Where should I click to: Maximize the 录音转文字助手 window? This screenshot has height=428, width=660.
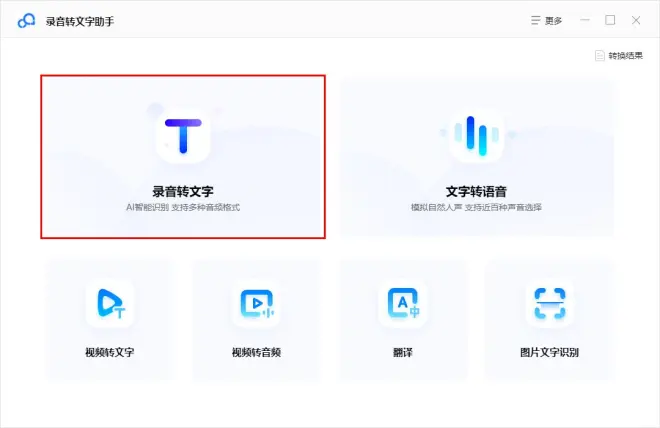[611, 20]
